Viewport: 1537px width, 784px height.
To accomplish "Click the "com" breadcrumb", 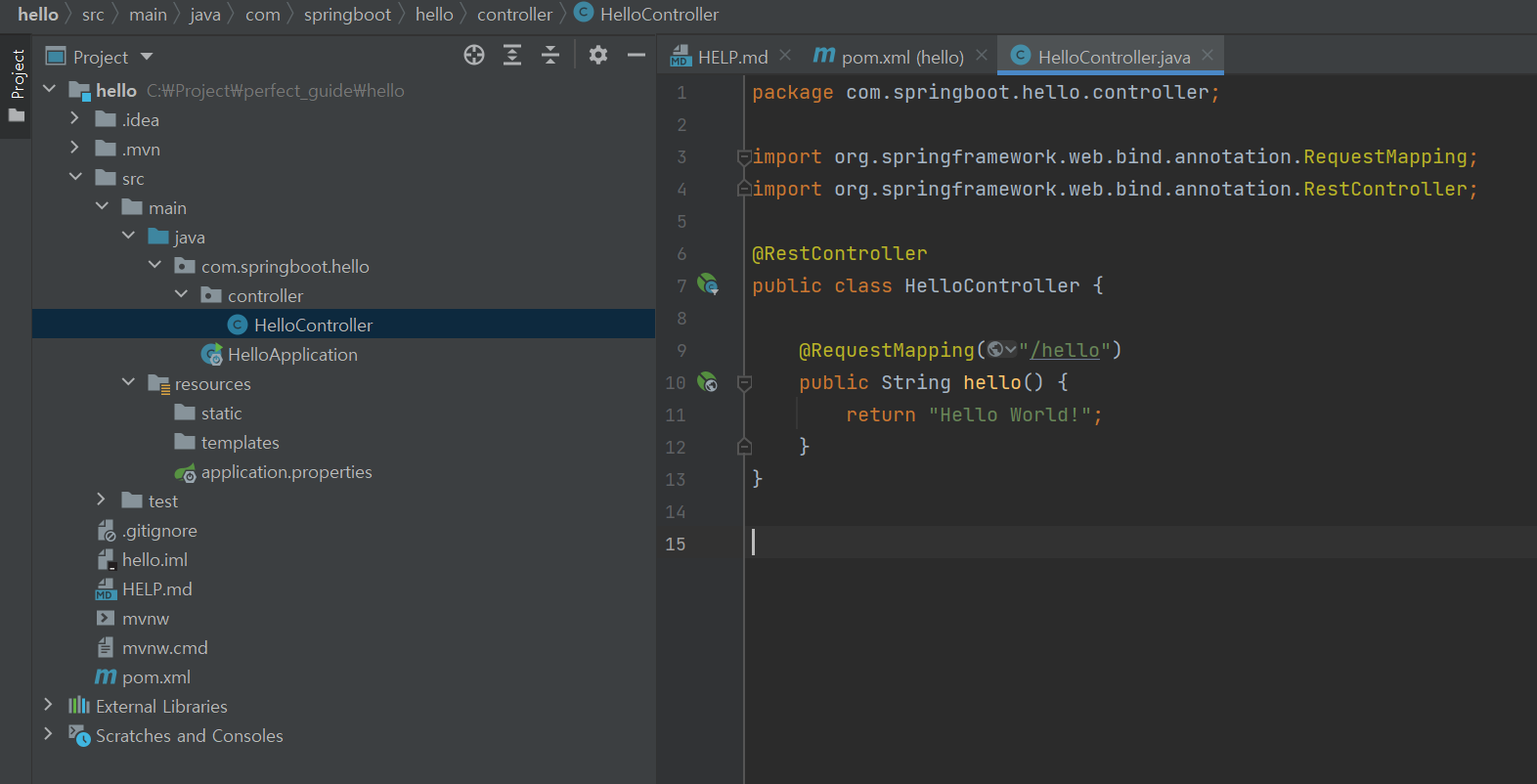I will click(x=263, y=14).
